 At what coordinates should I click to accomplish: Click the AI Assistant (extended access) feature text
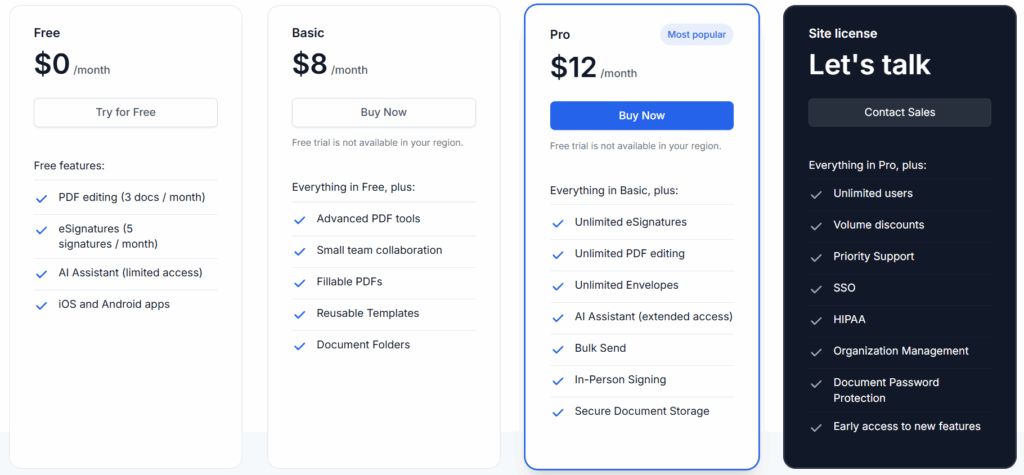coord(653,316)
